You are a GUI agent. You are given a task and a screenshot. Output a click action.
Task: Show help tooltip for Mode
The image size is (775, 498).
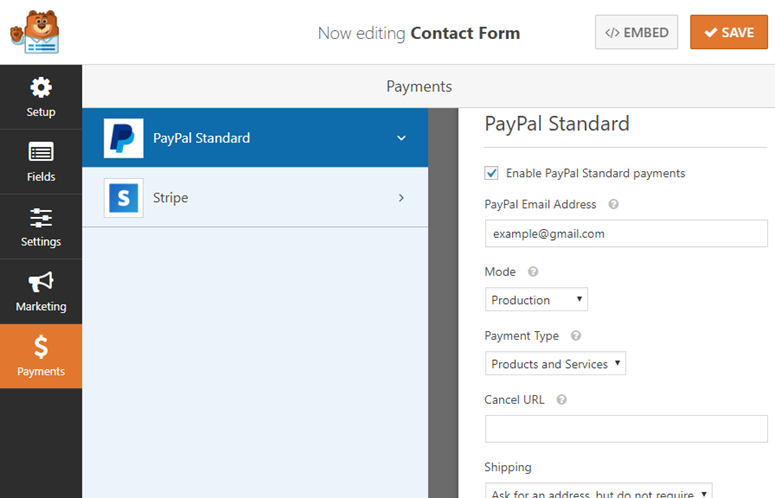click(x=533, y=271)
